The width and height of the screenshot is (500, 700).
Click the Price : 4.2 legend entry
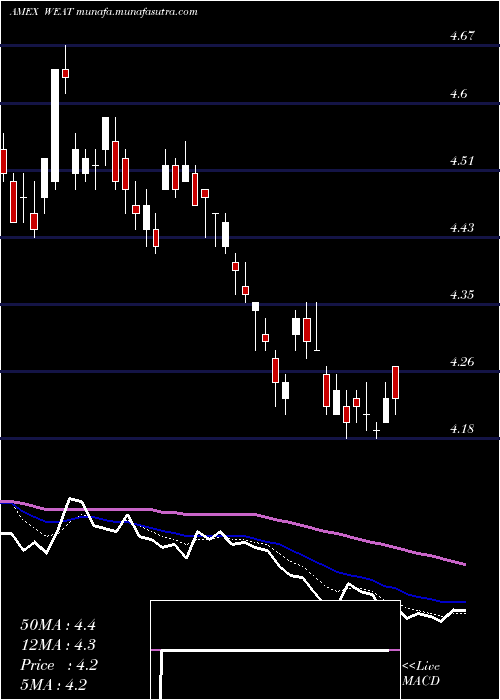(59, 665)
